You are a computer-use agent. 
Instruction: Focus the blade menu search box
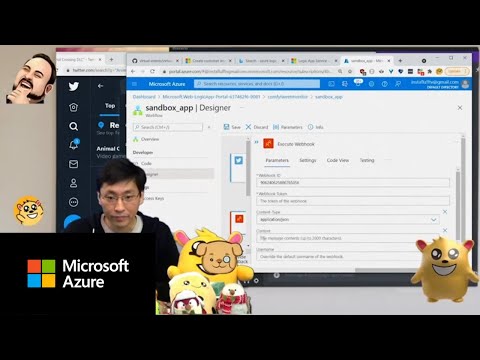(x=168, y=127)
